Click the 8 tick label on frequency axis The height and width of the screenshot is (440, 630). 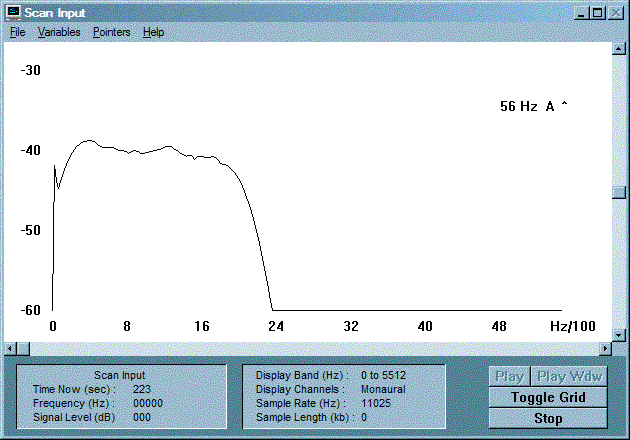click(127, 326)
